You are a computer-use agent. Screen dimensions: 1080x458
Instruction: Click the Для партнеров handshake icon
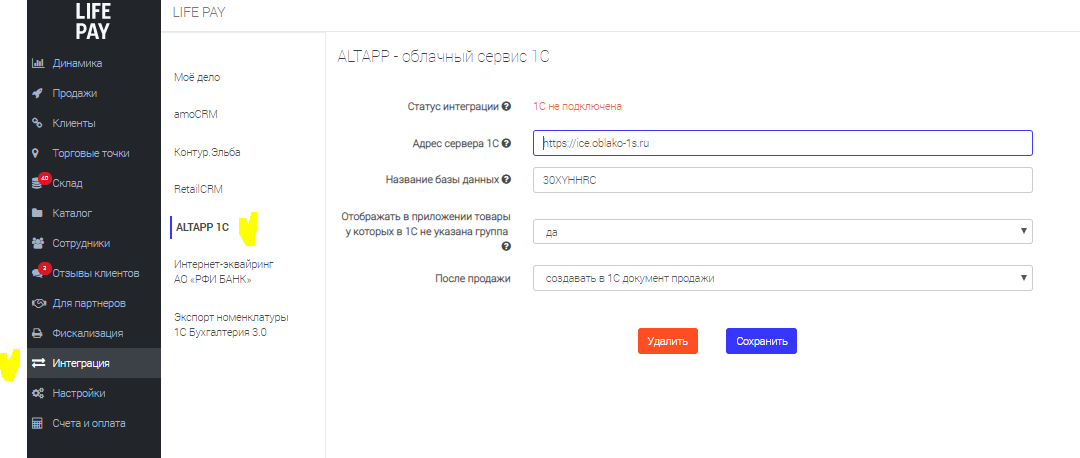click(x=39, y=303)
